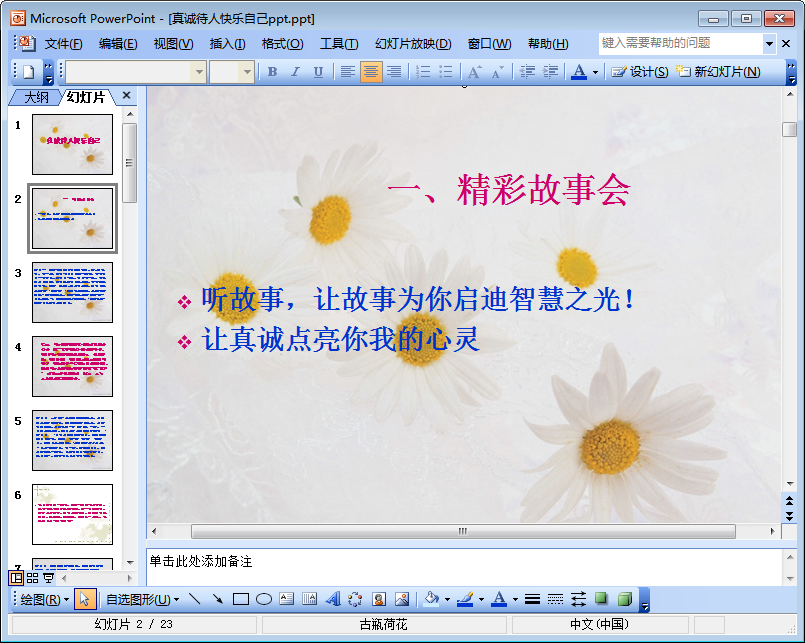Open Line Color dropdown arrow
The height and width of the screenshot is (643, 805).
click(481, 600)
